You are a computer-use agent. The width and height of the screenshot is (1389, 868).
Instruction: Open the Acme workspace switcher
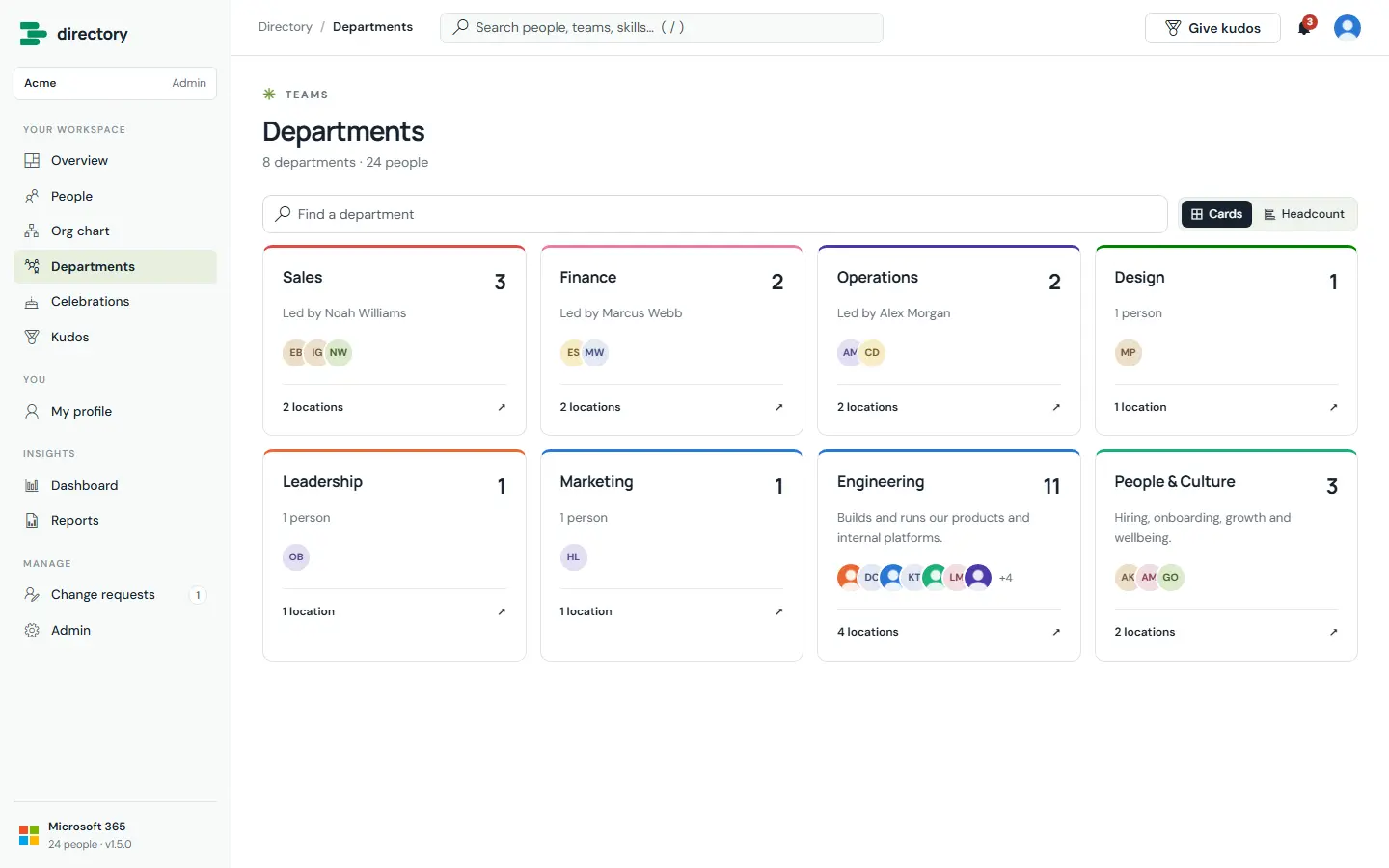[x=115, y=83]
